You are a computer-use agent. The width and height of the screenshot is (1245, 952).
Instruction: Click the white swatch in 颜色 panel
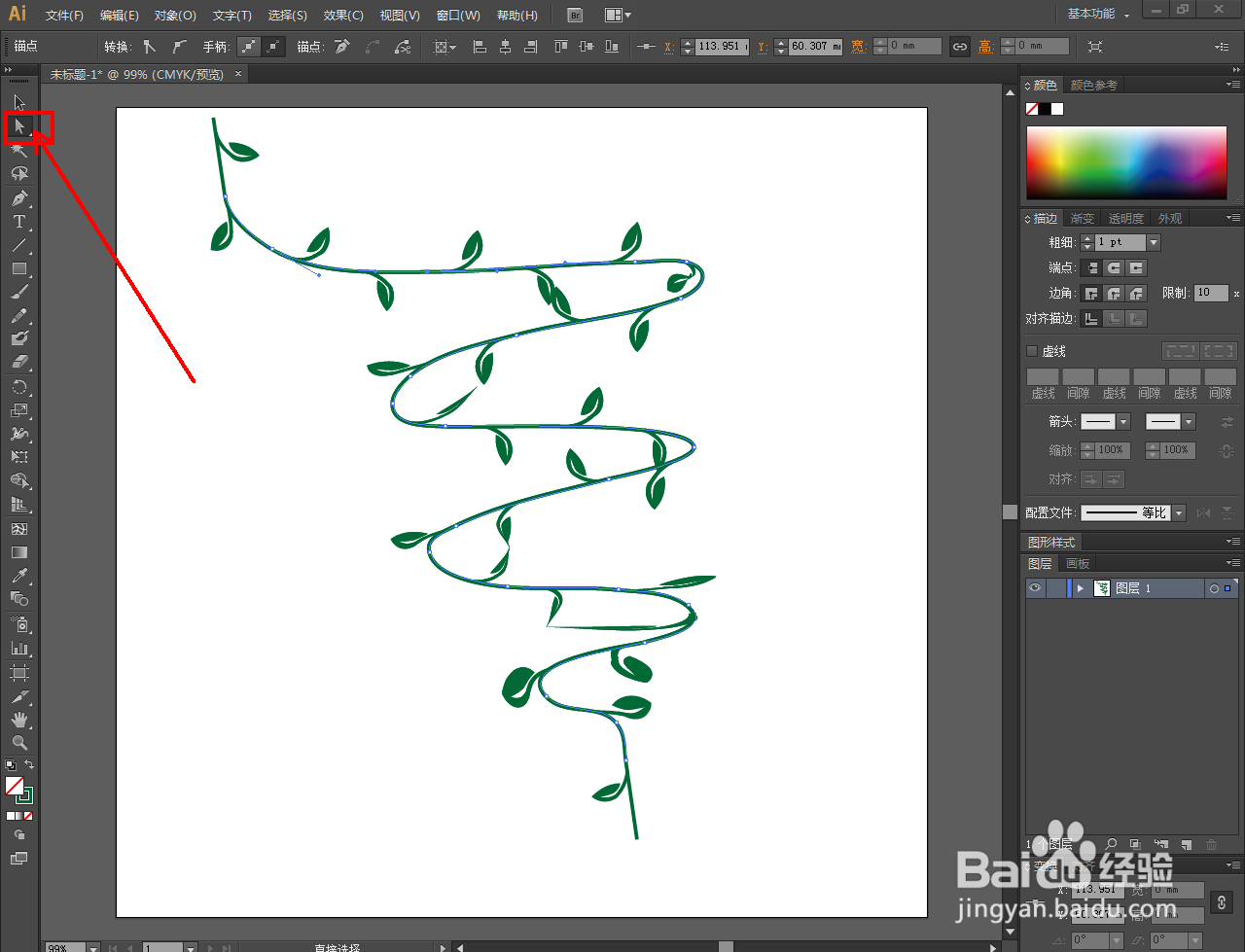click(x=1057, y=109)
